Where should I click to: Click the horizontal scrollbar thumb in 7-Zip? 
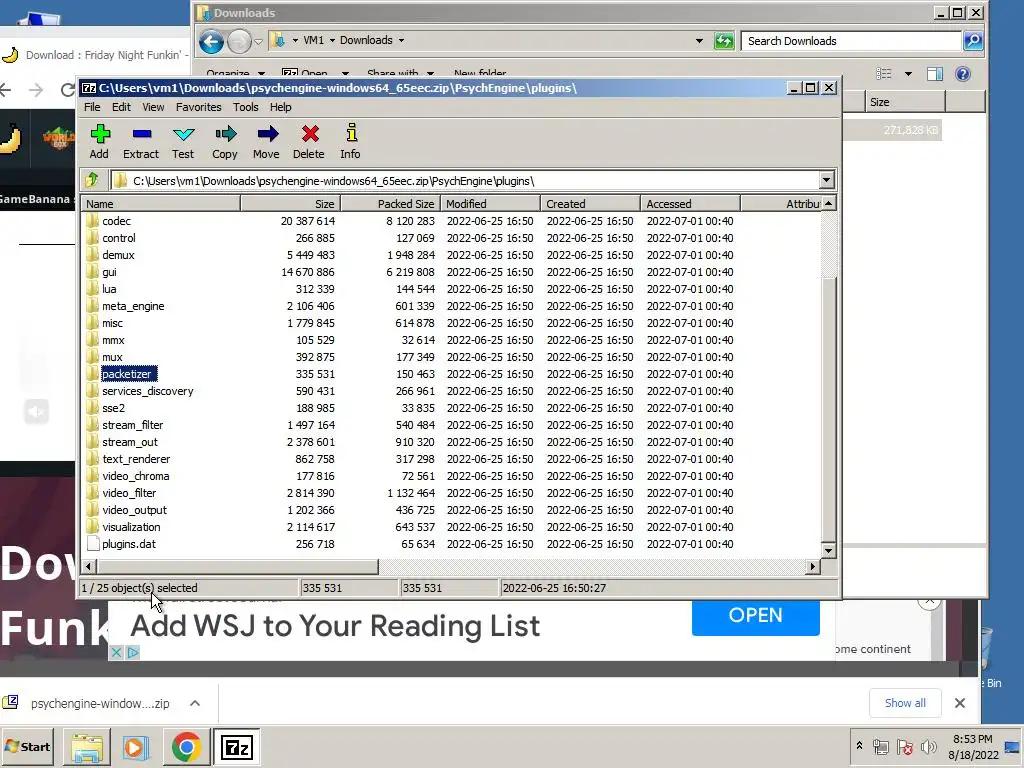[237, 566]
